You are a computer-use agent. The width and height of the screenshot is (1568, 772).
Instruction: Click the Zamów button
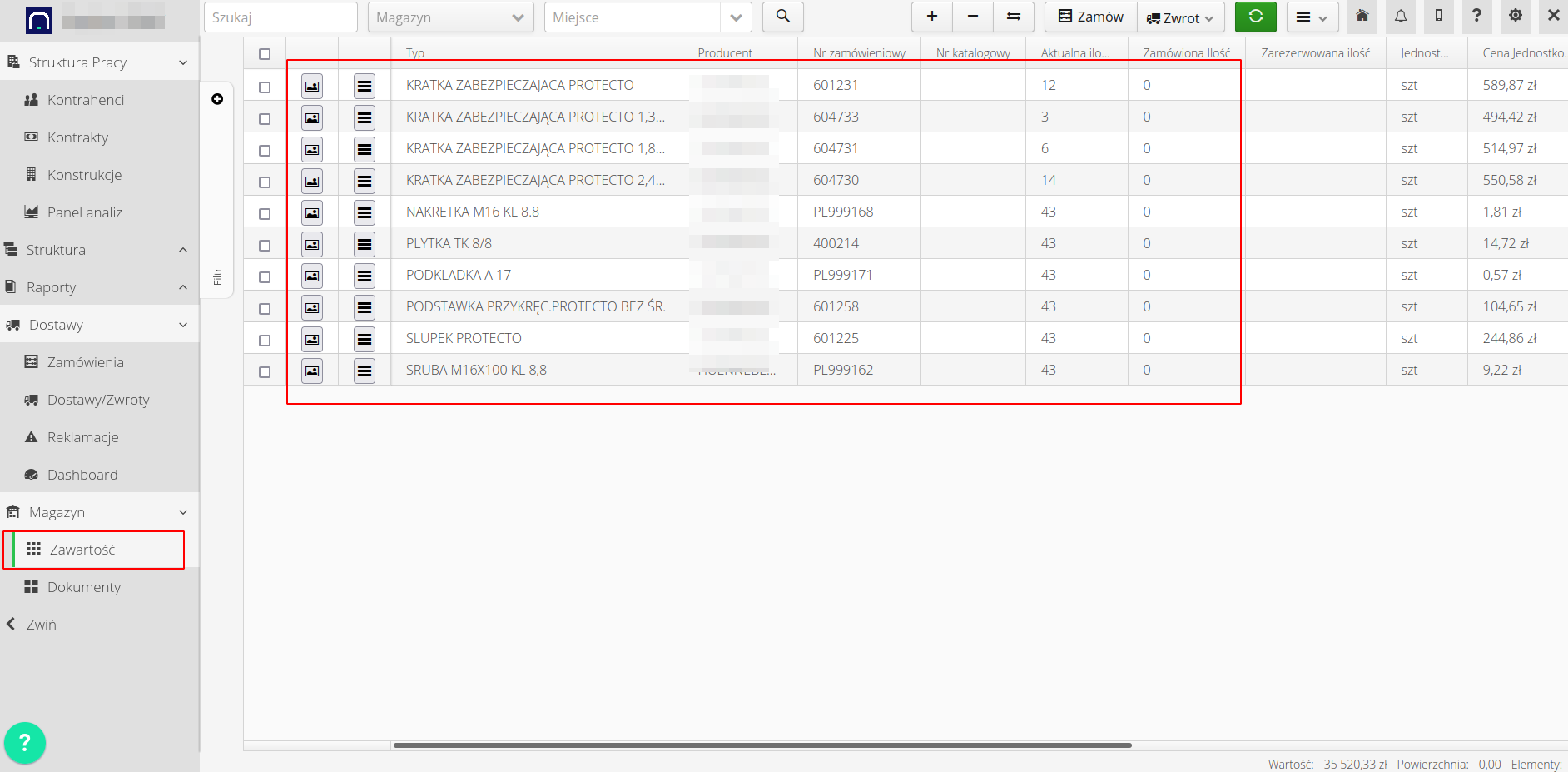click(1089, 16)
